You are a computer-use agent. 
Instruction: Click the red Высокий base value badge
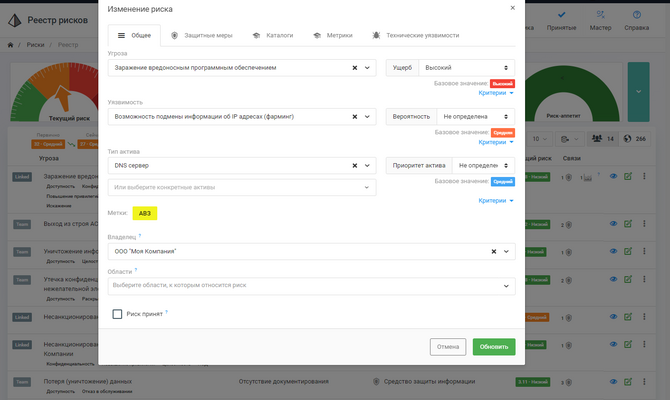click(502, 83)
